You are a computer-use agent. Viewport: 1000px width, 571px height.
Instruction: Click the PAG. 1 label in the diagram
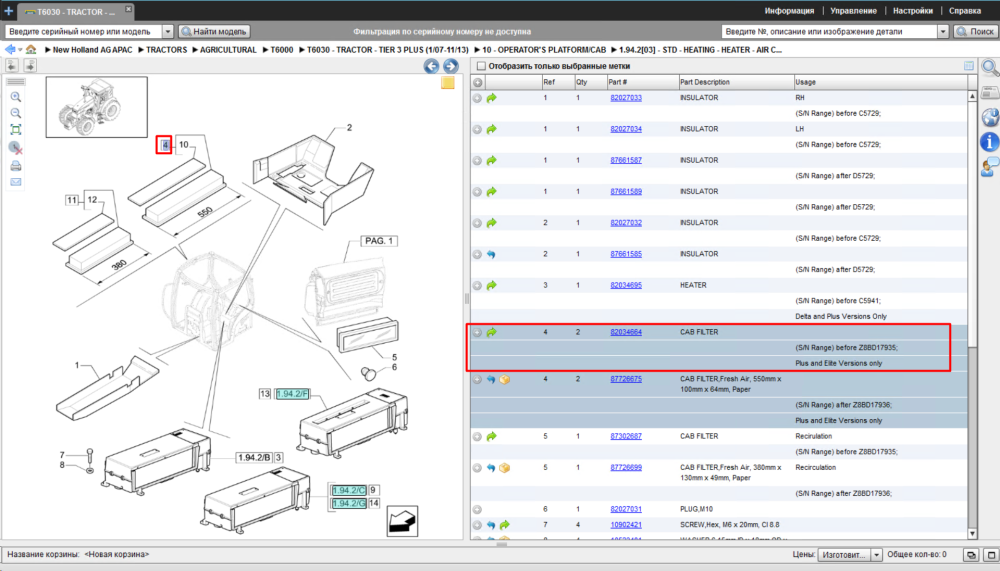coord(379,241)
